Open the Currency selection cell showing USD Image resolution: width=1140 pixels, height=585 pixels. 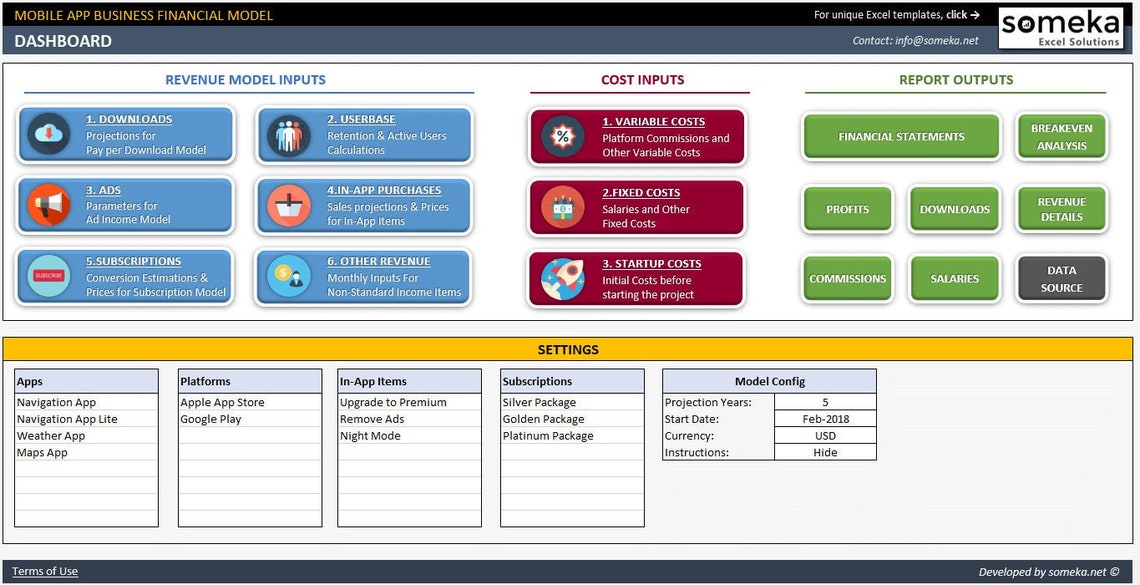pyautogui.click(x=825, y=435)
